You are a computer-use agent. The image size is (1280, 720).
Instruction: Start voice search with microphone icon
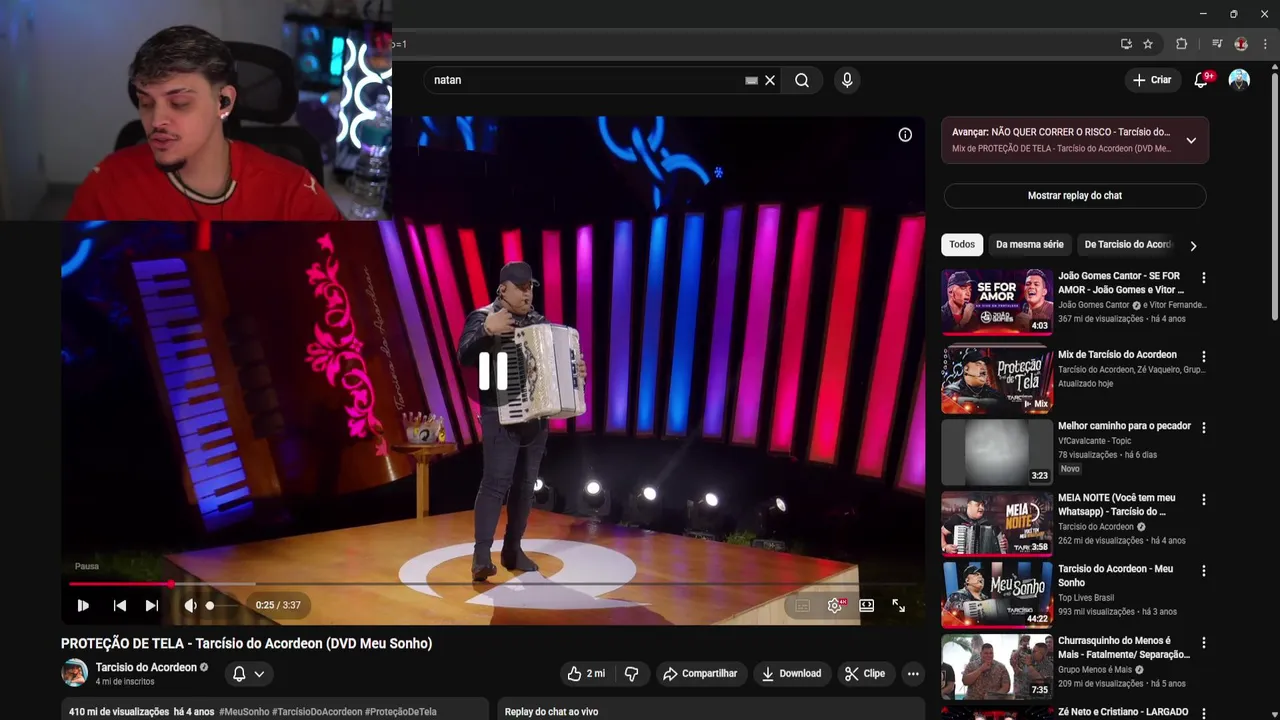(847, 80)
